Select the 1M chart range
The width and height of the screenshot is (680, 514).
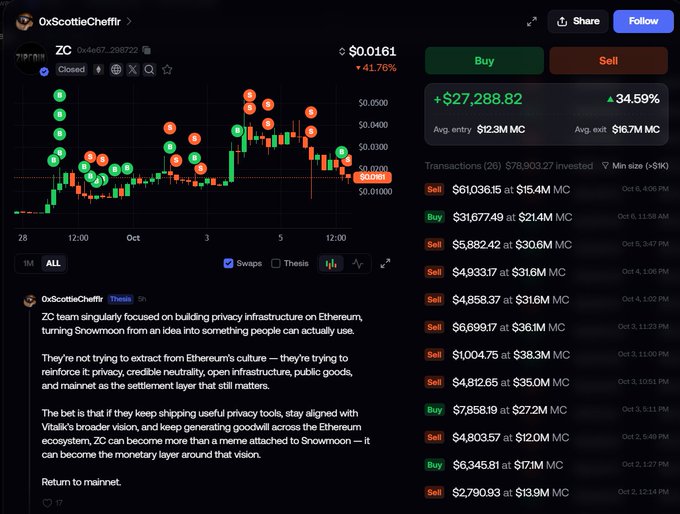coord(28,263)
